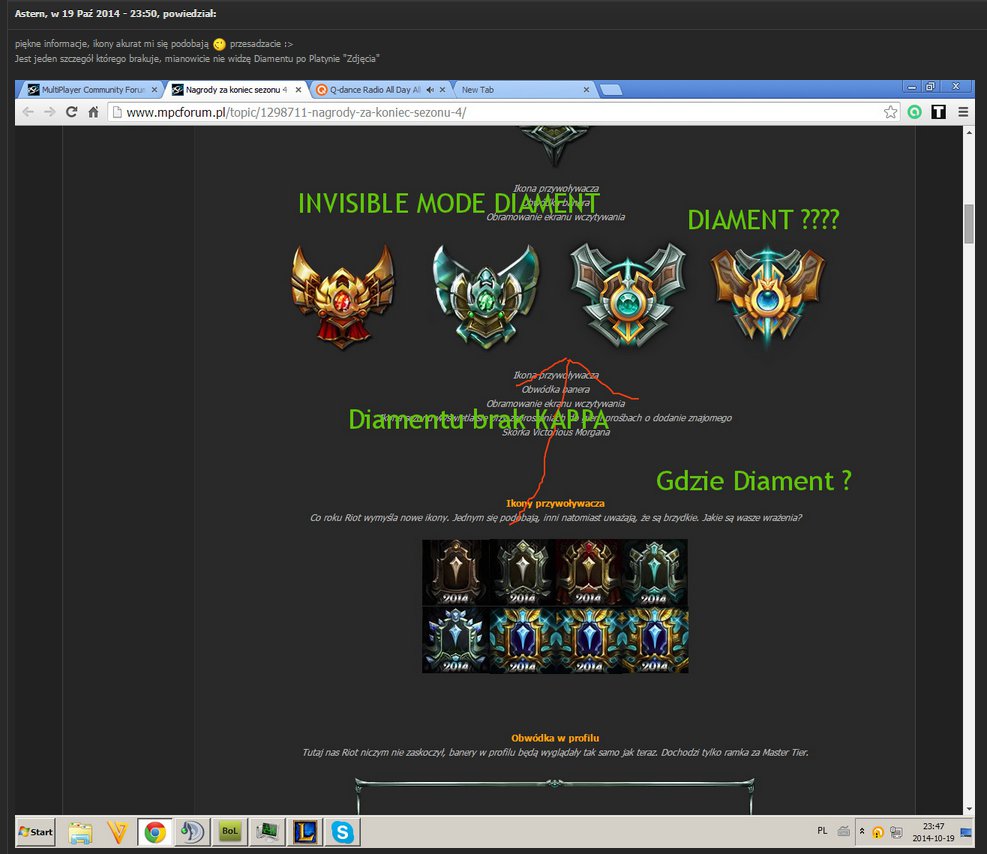Click the page scrollbar thumb
The image size is (987, 854).
[x=969, y=223]
